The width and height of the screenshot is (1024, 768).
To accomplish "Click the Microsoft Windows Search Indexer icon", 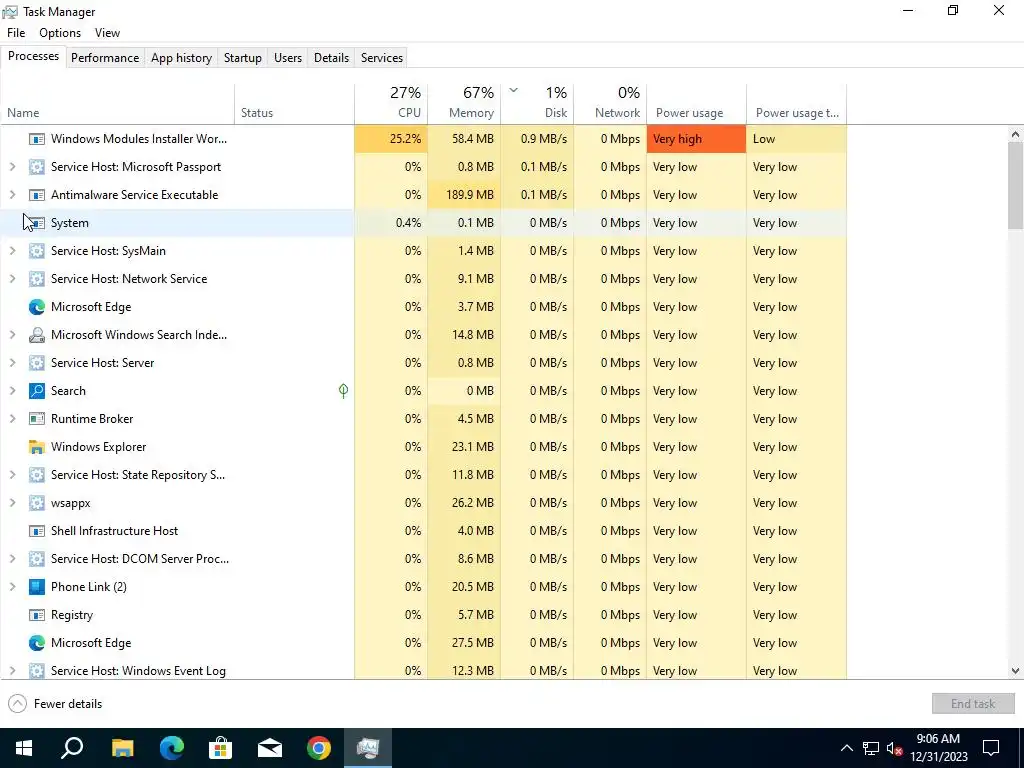I will click(x=37, y=335).
